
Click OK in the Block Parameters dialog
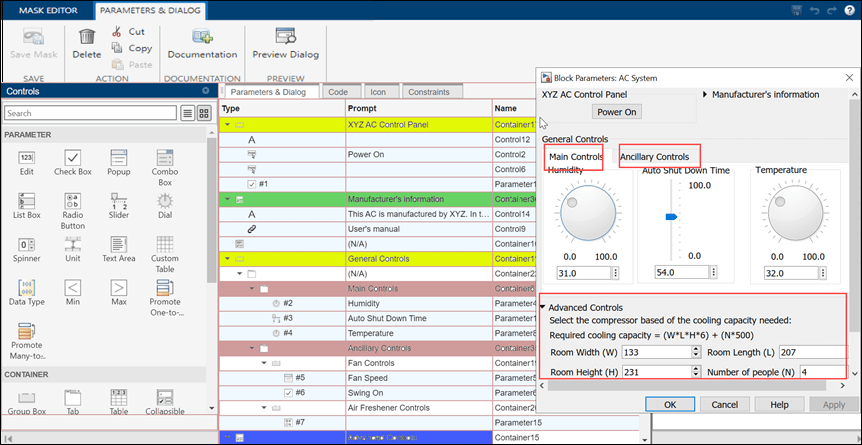point(669,404)
